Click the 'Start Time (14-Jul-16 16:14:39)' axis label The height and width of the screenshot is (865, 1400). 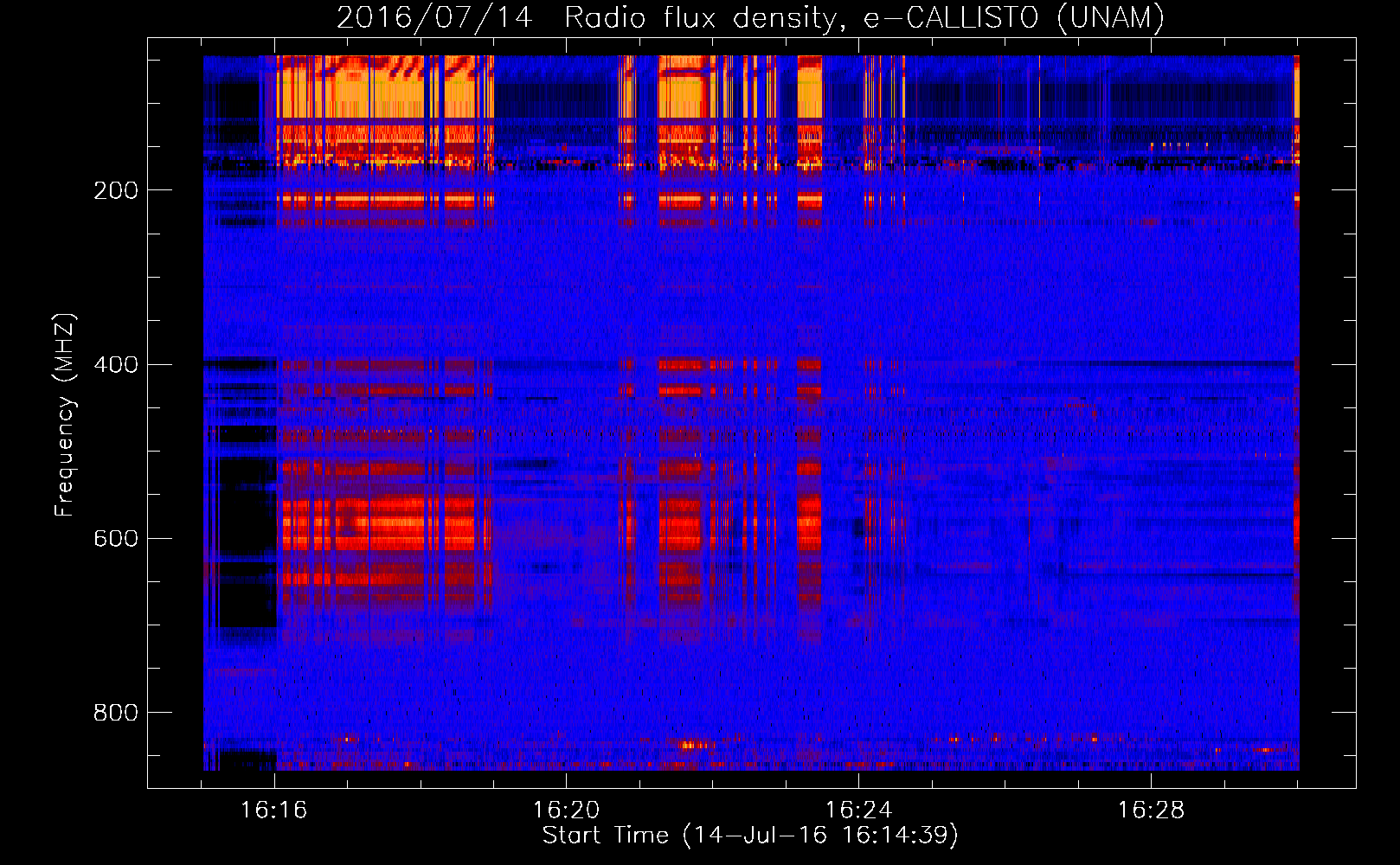tap(750, 836)
